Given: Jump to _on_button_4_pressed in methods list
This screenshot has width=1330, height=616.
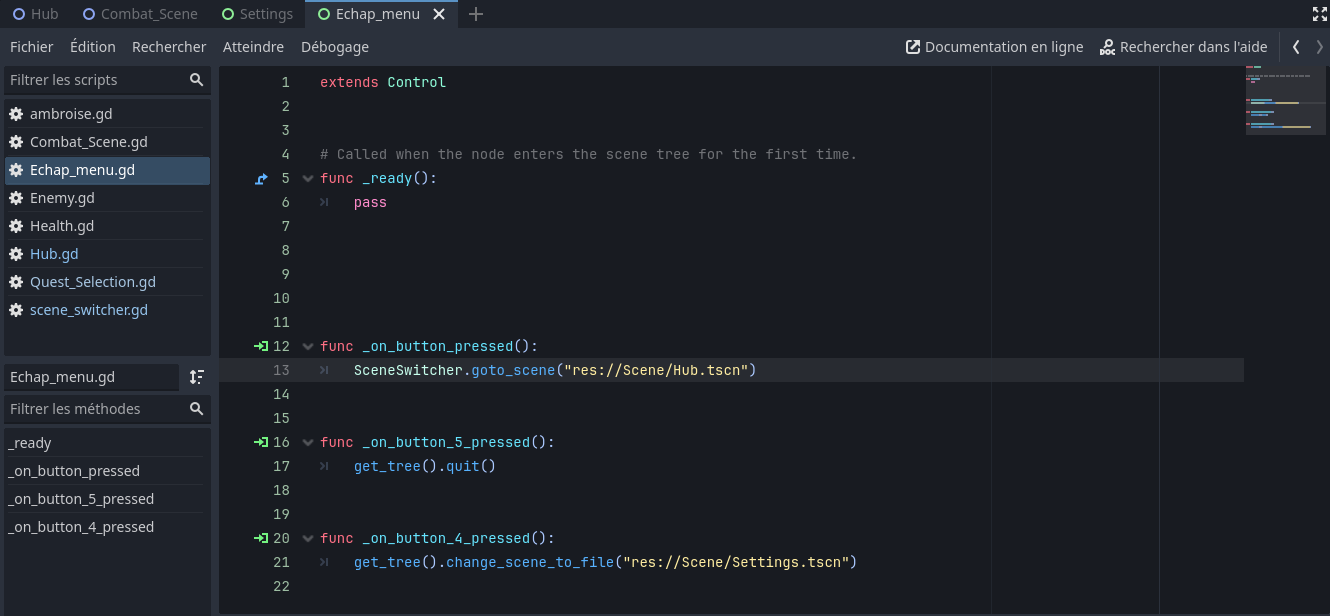Looking at the screenshot, I should point(105,527).
